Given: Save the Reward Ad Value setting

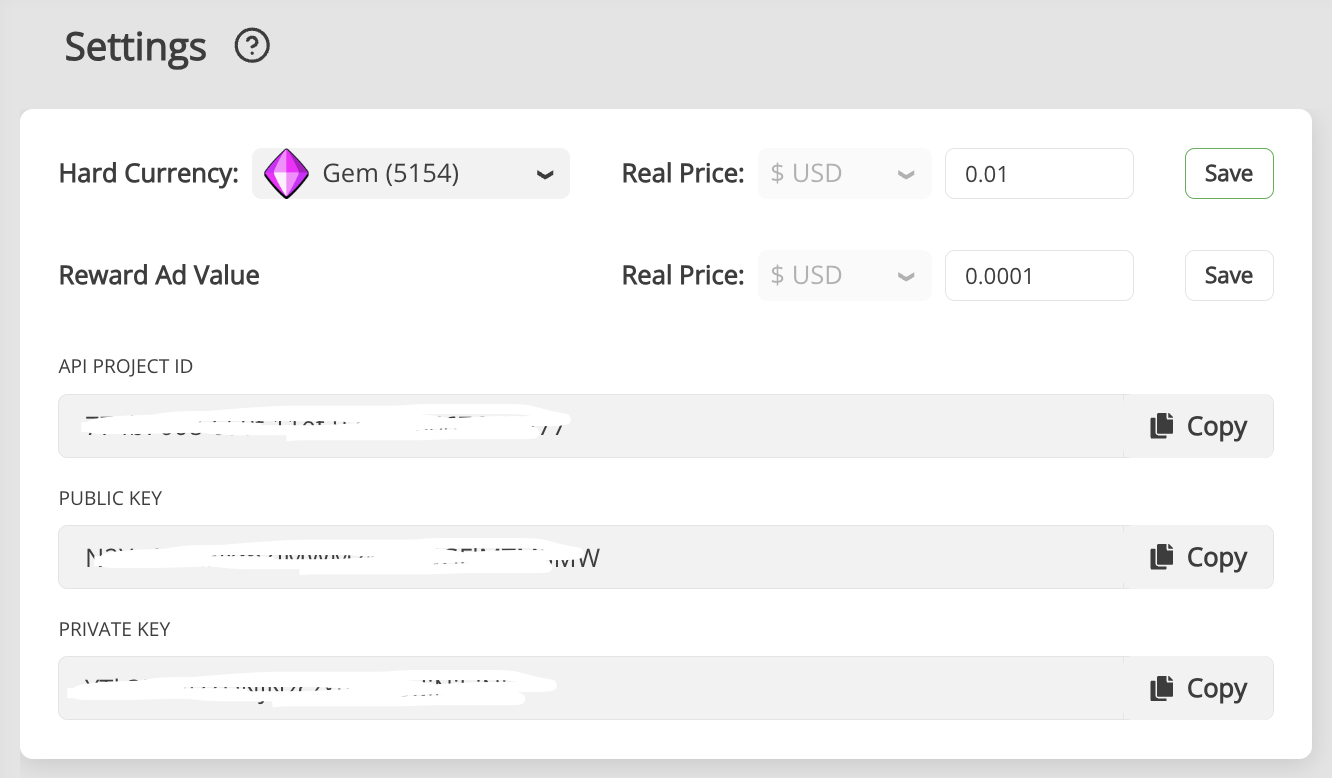Looking at the screenshot, I should [1229, 275].
